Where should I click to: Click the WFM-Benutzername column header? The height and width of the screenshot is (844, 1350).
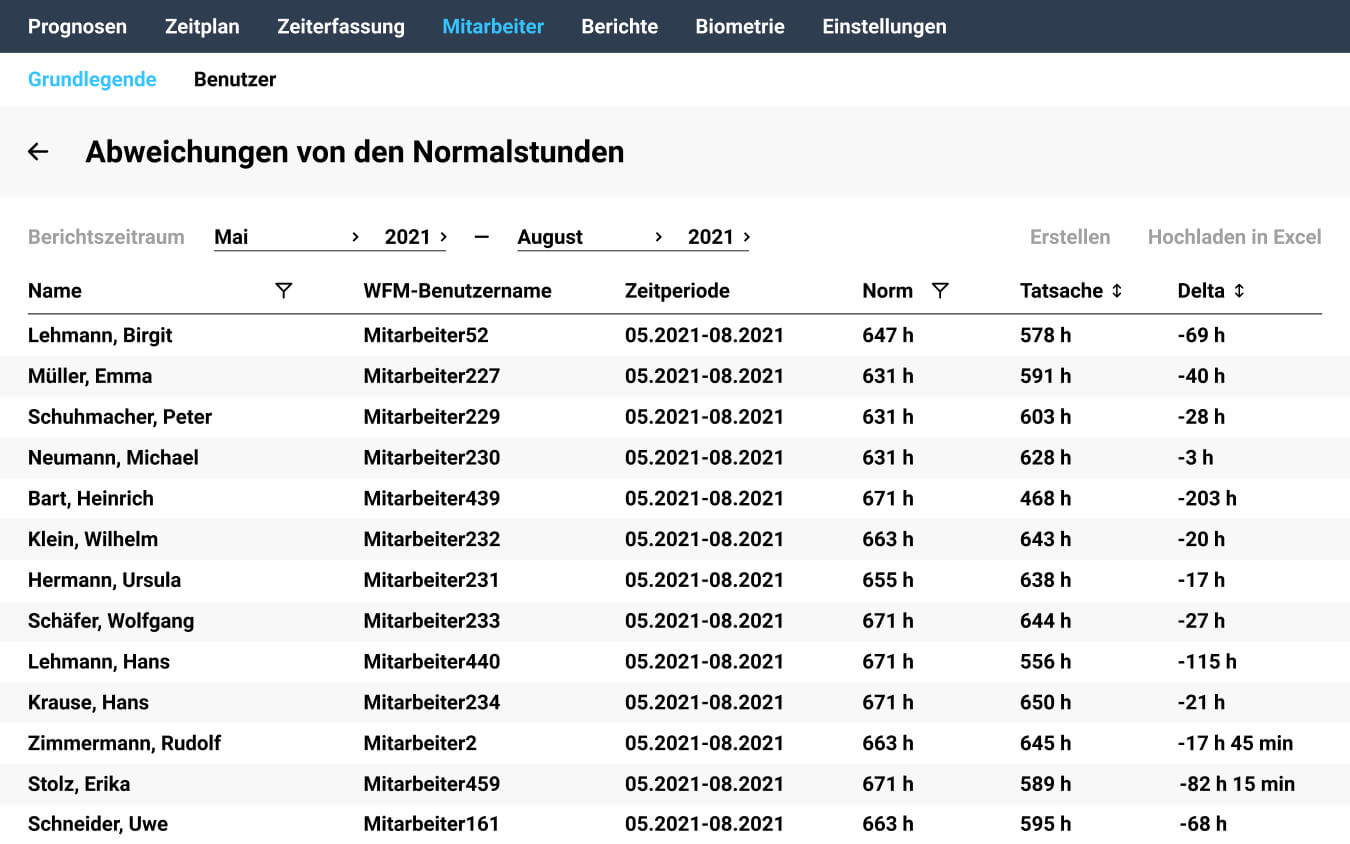click(457, 291)
